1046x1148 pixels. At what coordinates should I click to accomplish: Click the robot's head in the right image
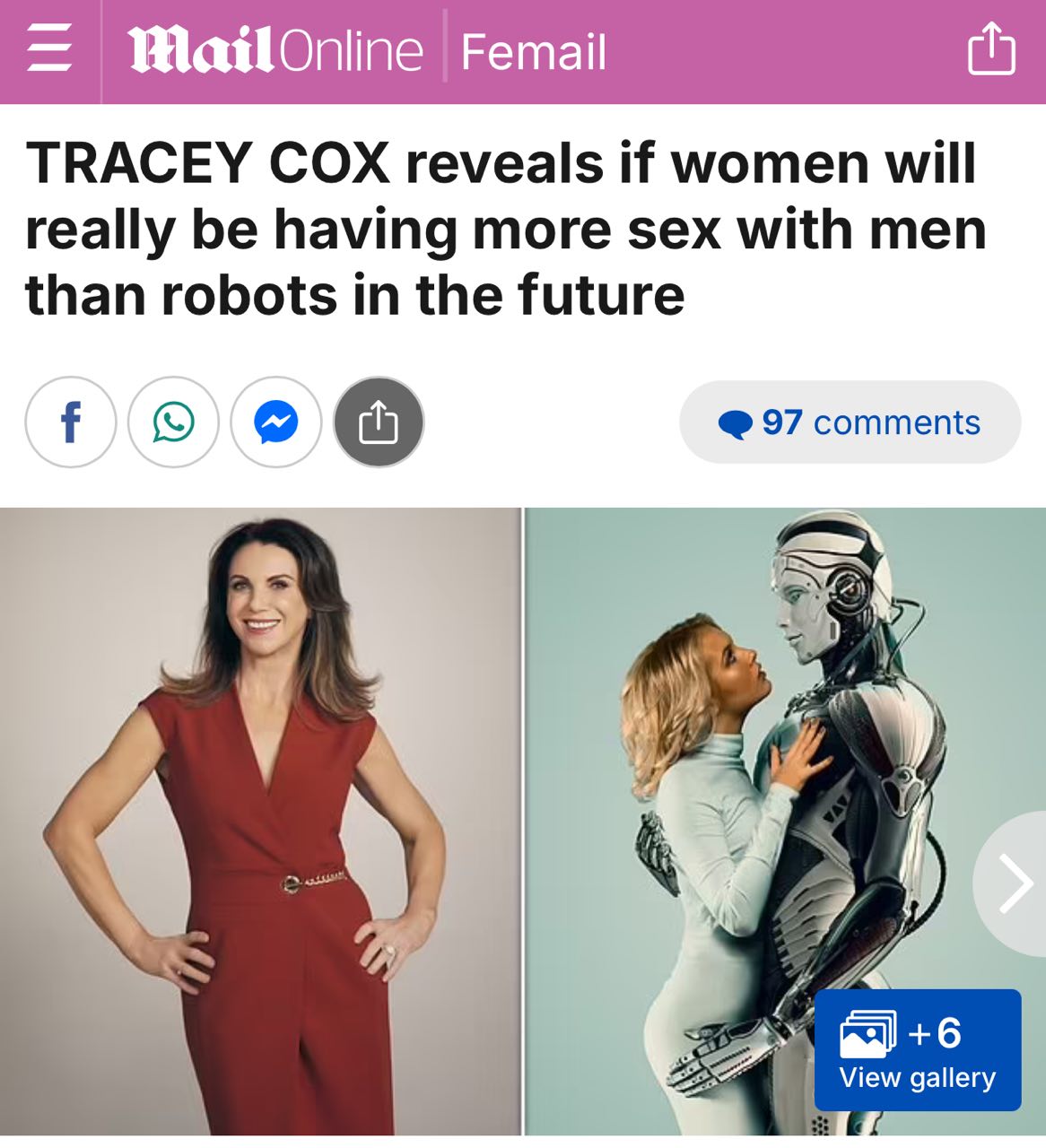832,583
